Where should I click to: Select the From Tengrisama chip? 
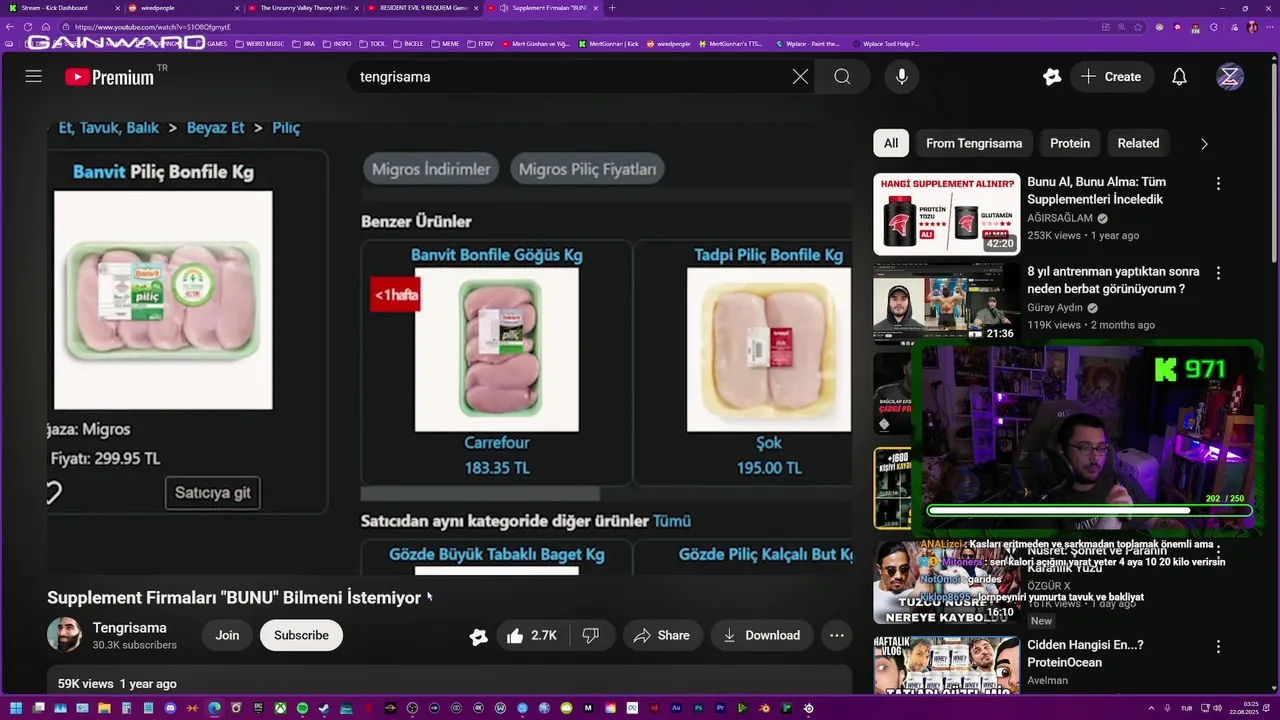pos(974,143)
